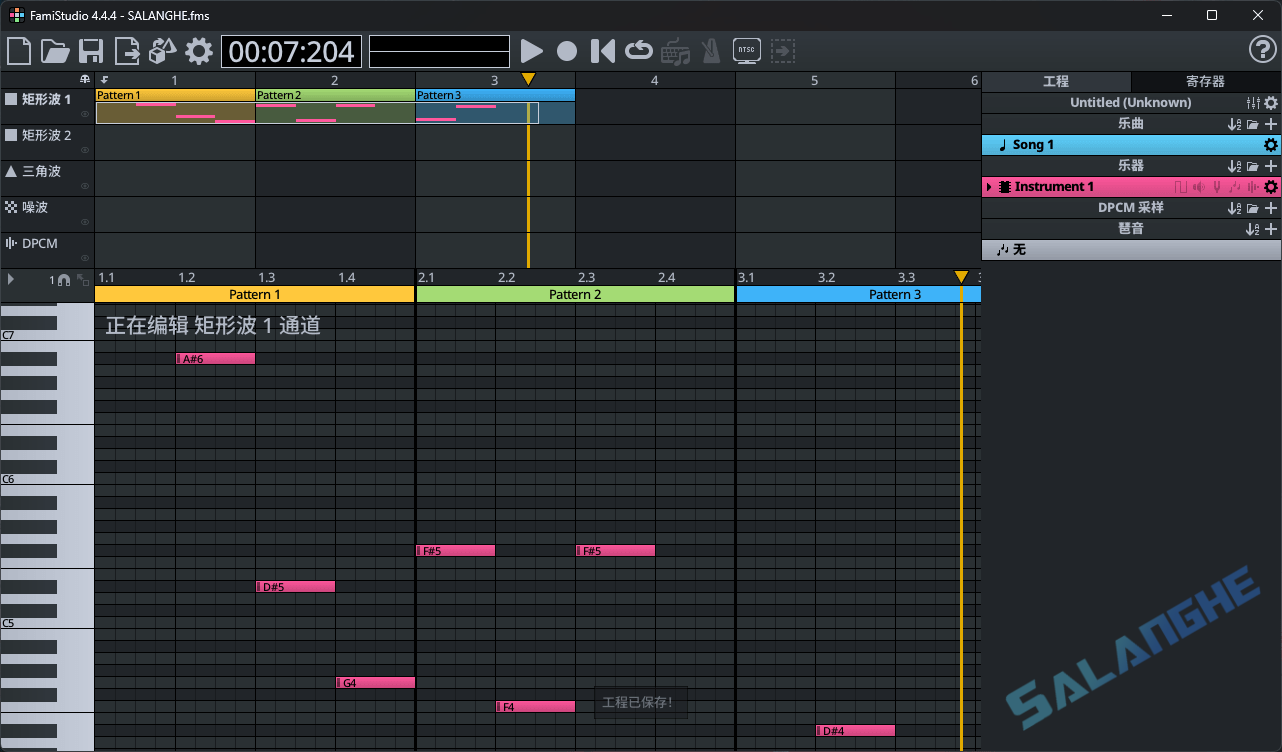
Task: Open Song 1 properties with its gear icon
Action: tap(1270, 144)
